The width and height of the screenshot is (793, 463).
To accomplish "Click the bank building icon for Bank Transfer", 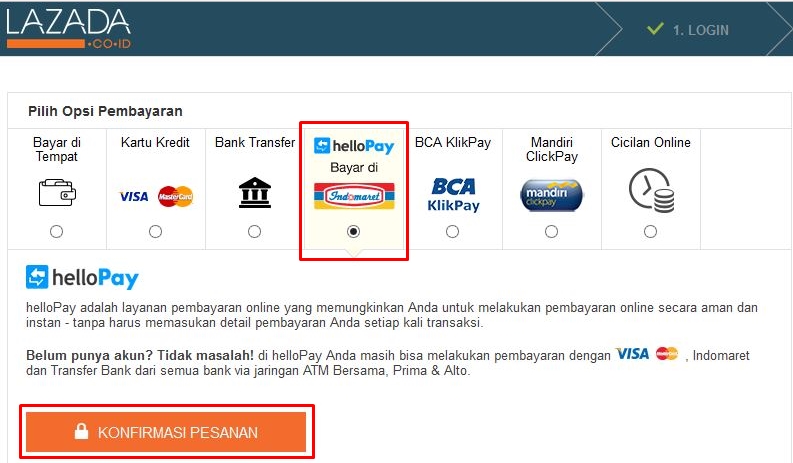I will pos(255,192).
